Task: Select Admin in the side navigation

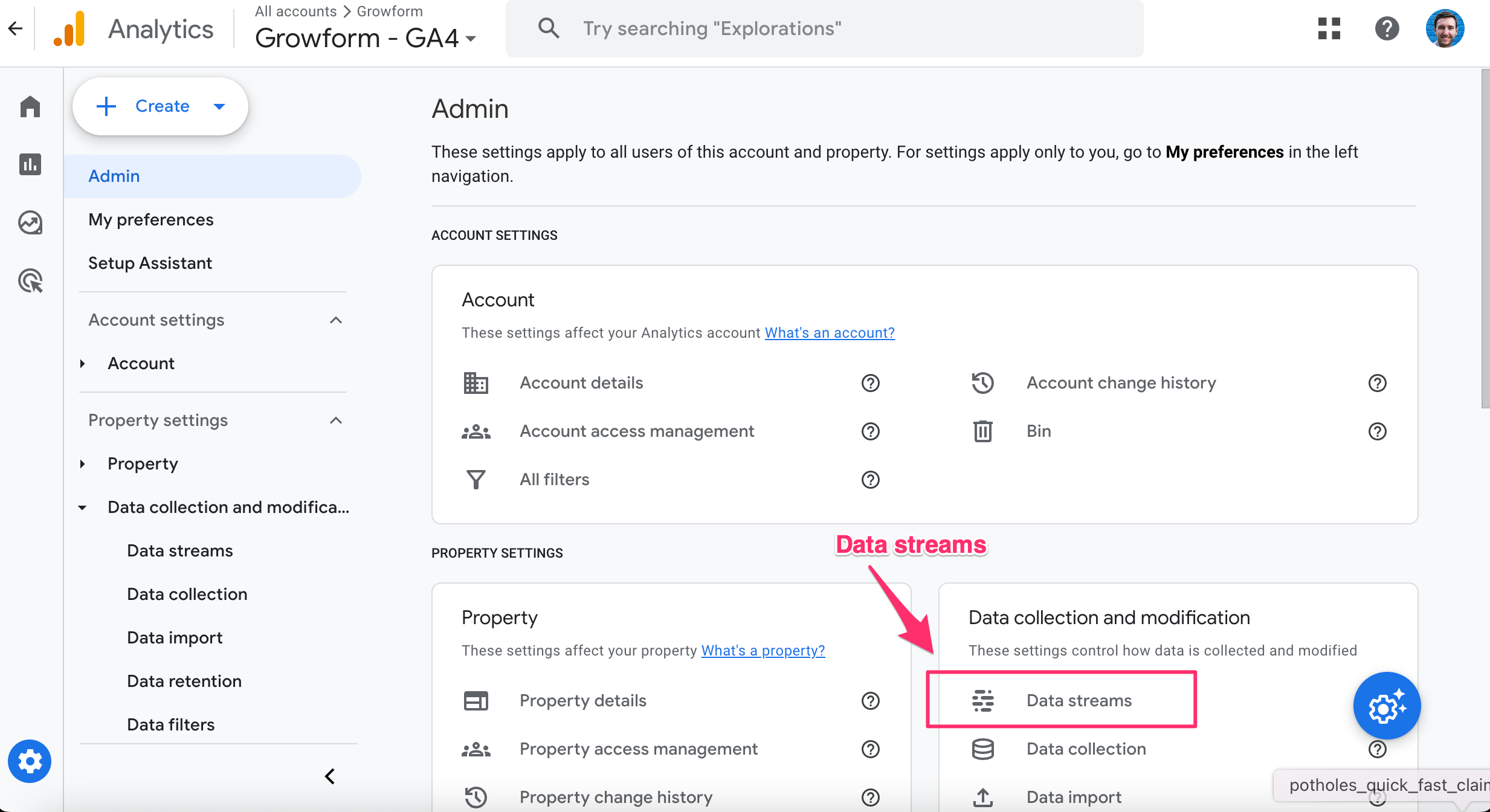Action: [x=212, y=176]
